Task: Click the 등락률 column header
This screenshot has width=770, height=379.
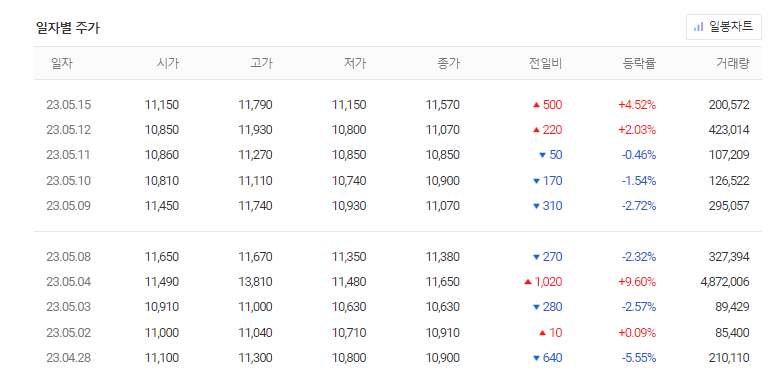Action: tap(639, 63)
